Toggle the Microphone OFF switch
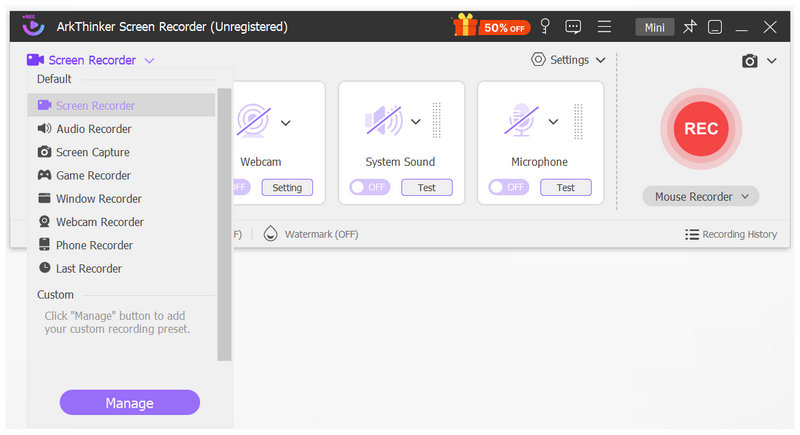Viewport: 800px width, 435px height. pyautogui.click(x=509, y=187)
